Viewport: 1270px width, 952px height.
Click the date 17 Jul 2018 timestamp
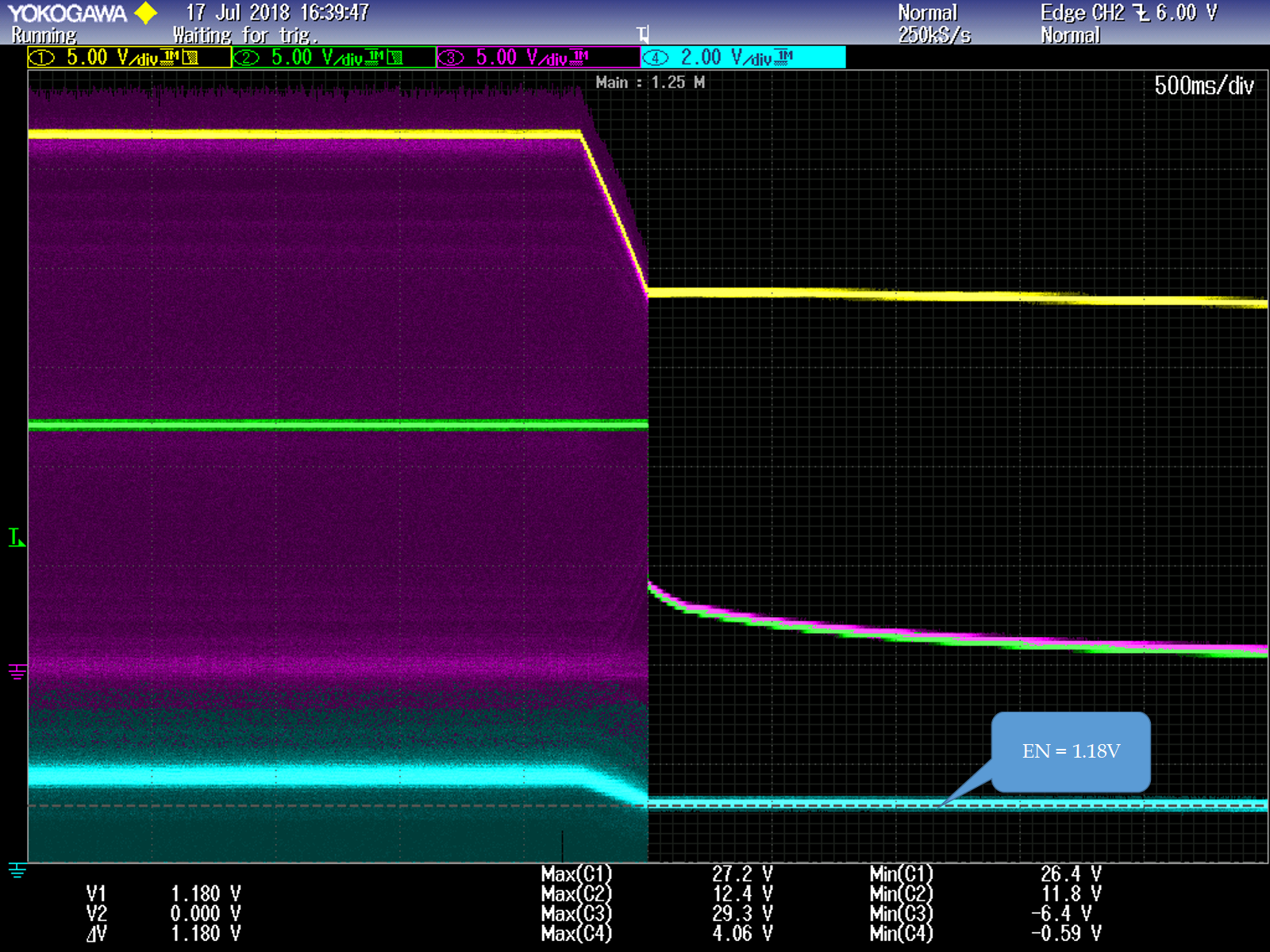click(x=277, y=13)
